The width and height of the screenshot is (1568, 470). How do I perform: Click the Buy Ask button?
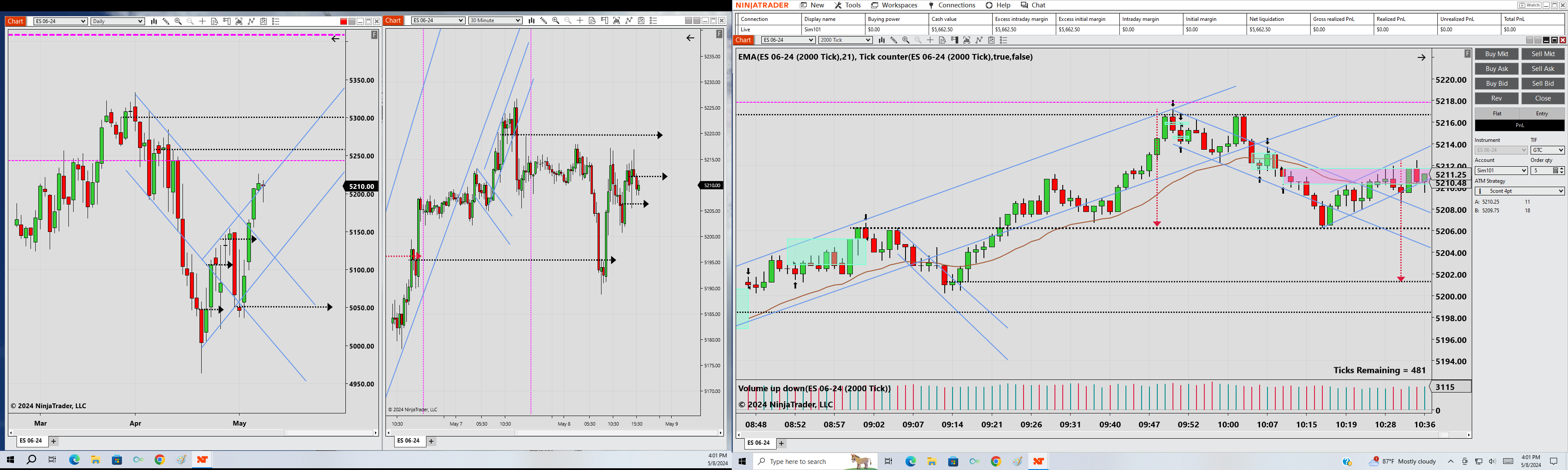[1497, 69]
